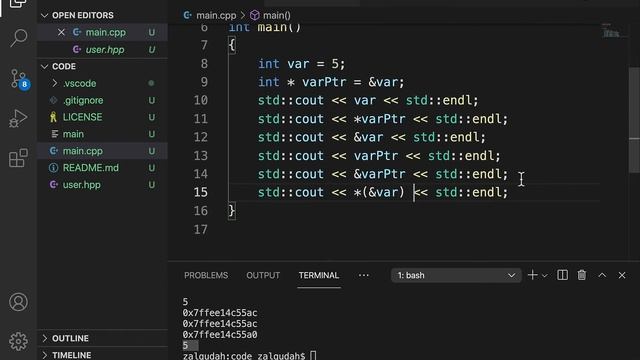Split the terminal
This screenshot has height=360, width=640.
pyautogui.click(x=562, y=275)
